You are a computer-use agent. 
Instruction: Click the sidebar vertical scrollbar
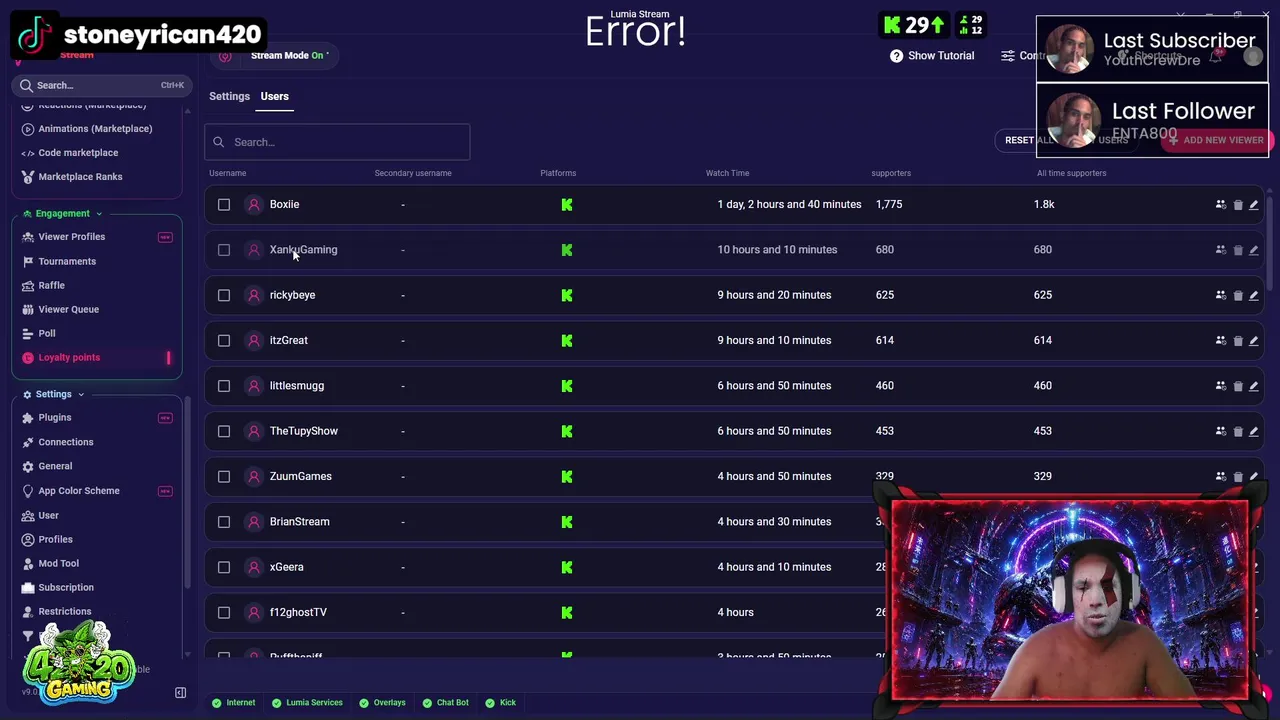(x=187, y=490)
